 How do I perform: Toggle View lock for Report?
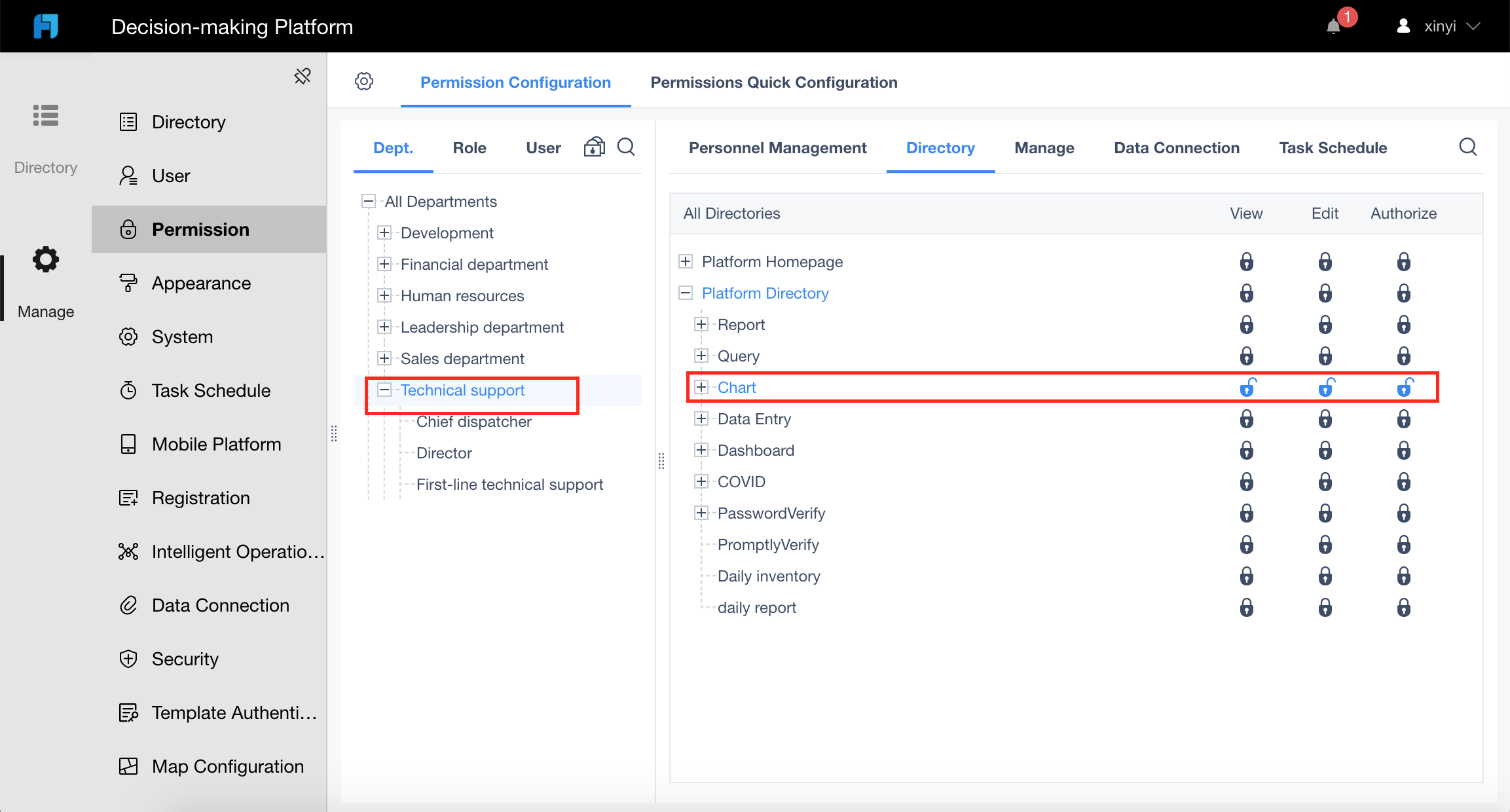(x=1247, y=325)
